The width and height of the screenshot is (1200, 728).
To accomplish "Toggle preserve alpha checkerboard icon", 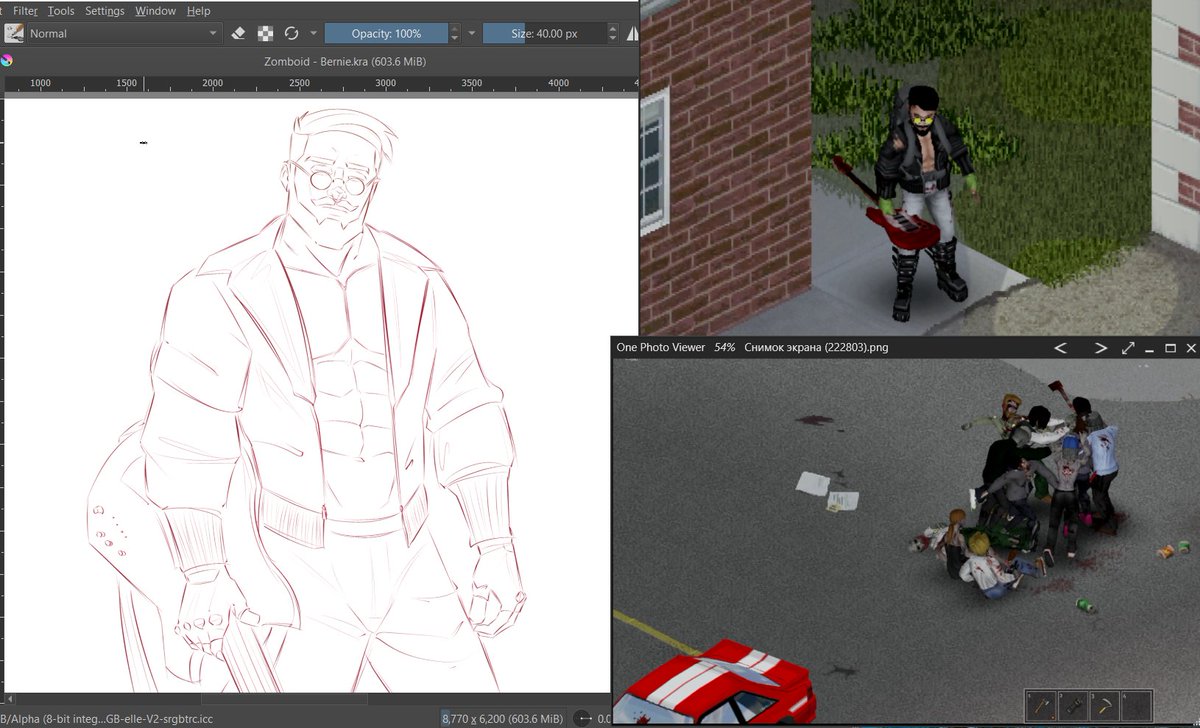I will click(x=265, y=33).
